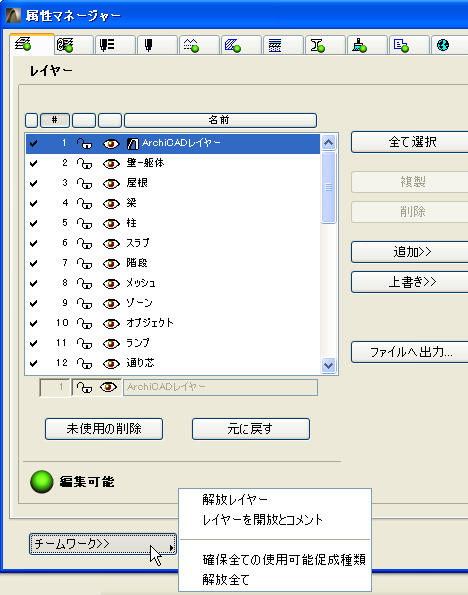Click the layer list scroll-up arrow
The width and height of the screenshot is (468, 595).
328,143
